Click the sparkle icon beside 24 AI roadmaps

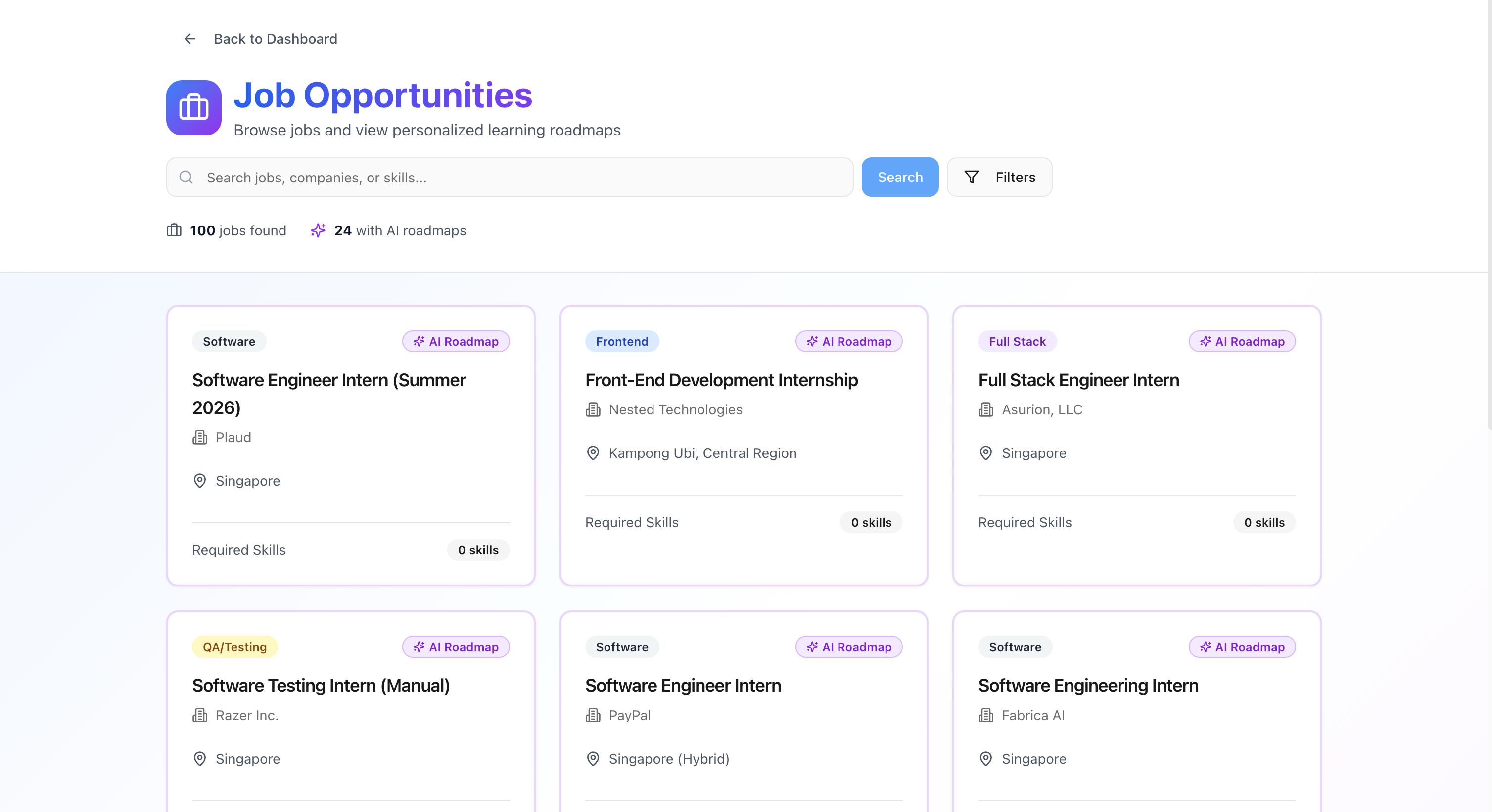coord(318,230)
